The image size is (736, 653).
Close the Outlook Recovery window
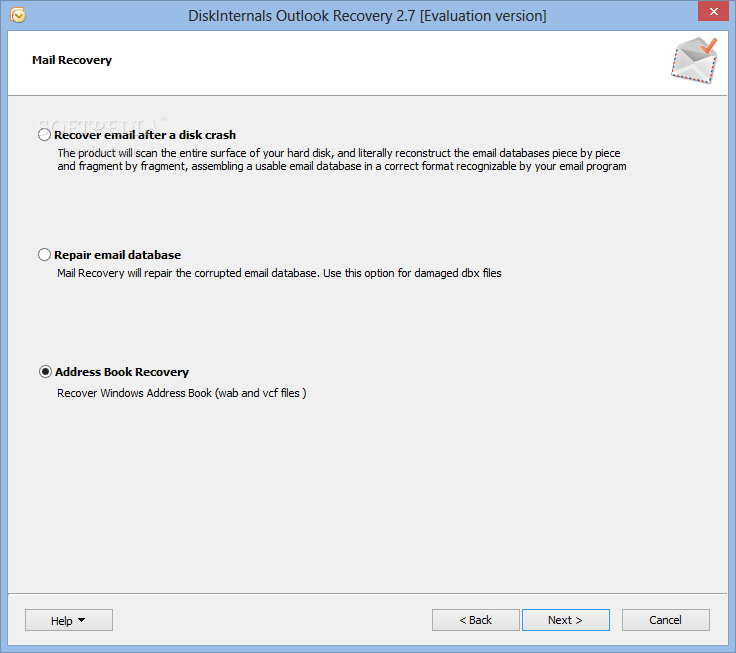pos(713,11)
